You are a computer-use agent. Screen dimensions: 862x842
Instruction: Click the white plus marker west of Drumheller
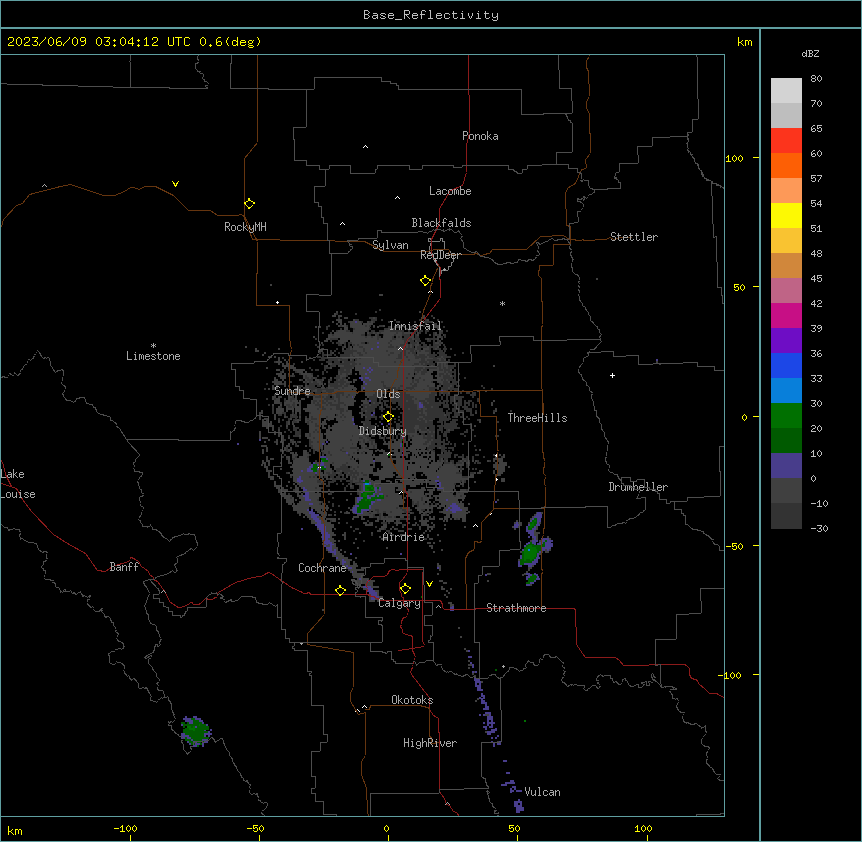pyautogui.click(x=612, y=375)
